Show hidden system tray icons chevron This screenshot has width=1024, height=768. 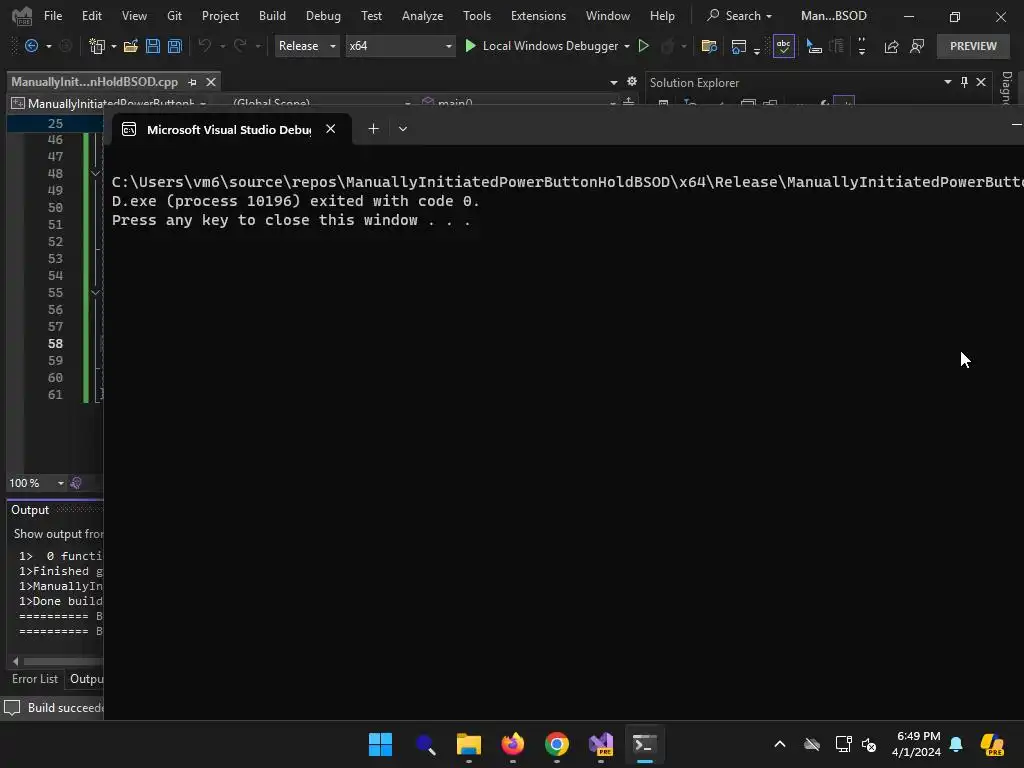(780, 744)
